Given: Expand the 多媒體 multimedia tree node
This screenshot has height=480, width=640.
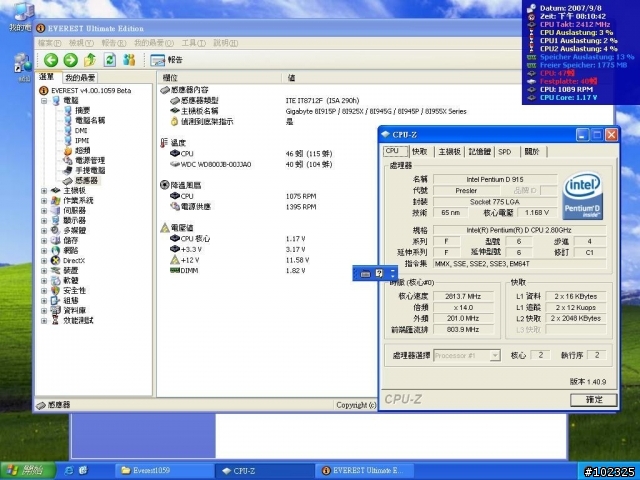Looking at the screenshot, I should pos(44,231).
